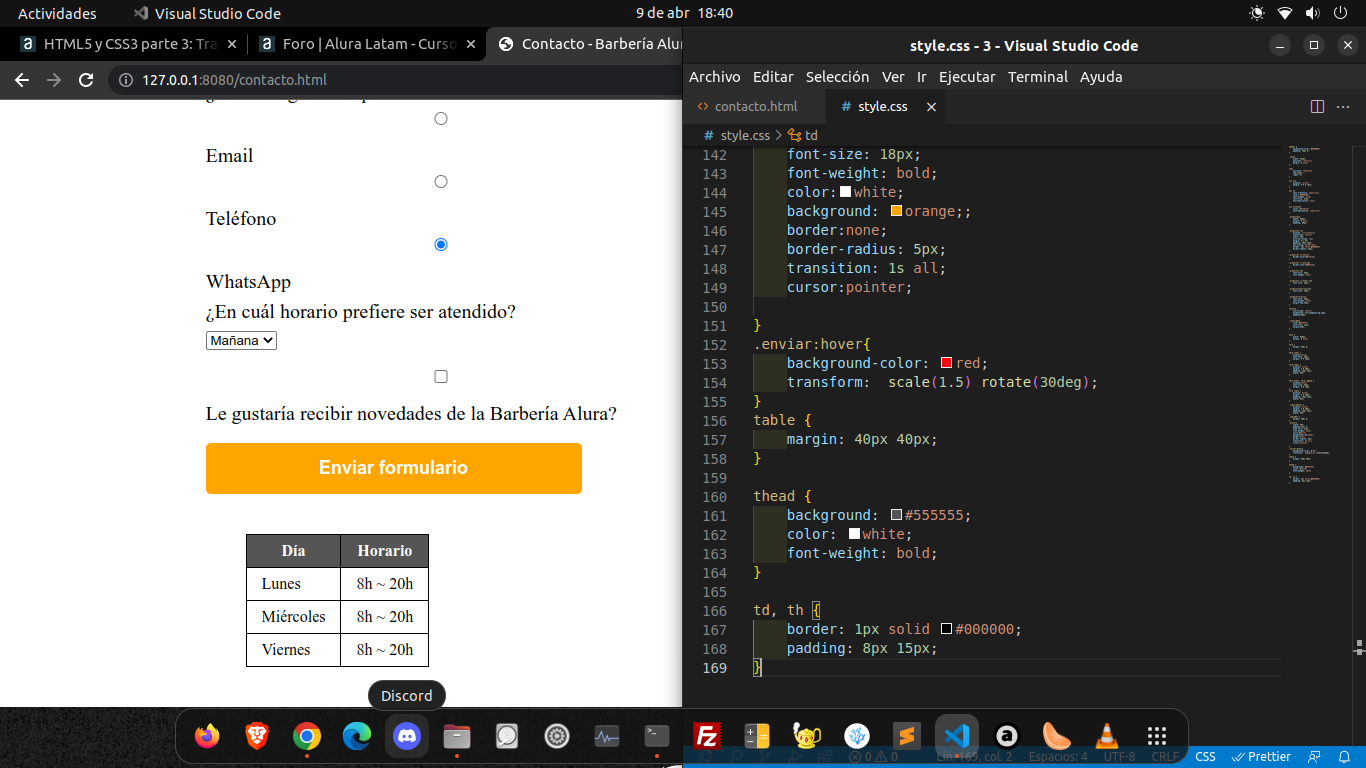Go forward in the browser
Screen dimensions: 1366x768
(x=54, y=80)
